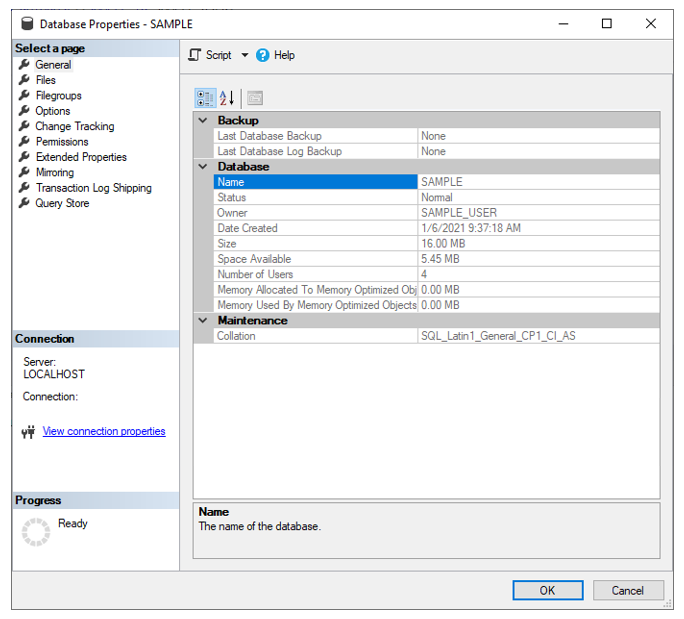
Task: Click the wrench icon beside General
Action: tap(24, 65)
